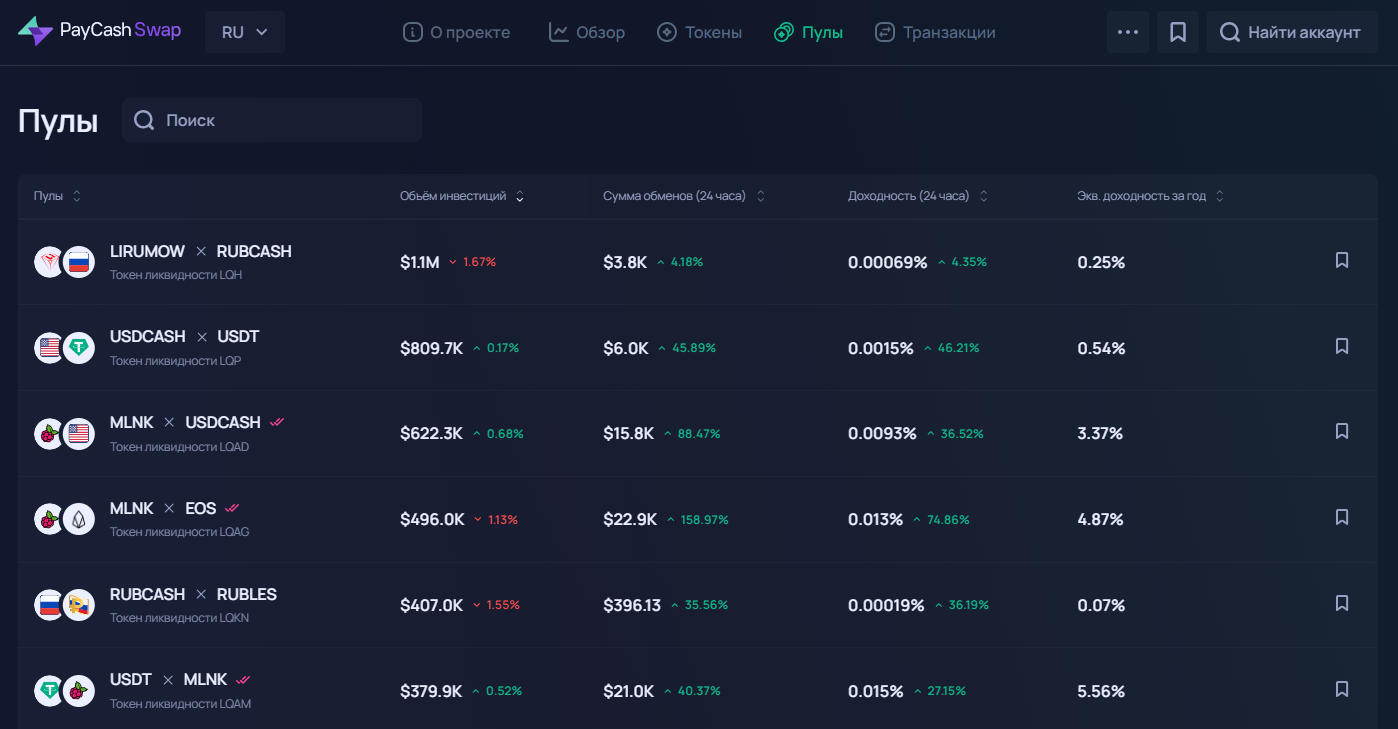Image resolution: width=1398 pixels, height=729 pixels.
Task: Click the 158.97% change indicator
Action: coord(697,520)
